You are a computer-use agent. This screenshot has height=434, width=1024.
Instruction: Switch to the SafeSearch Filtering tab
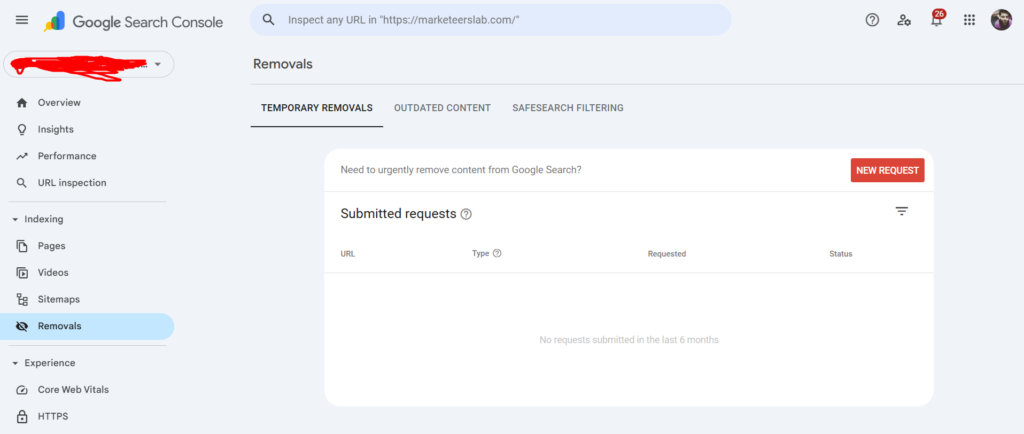tap(567, 108)
